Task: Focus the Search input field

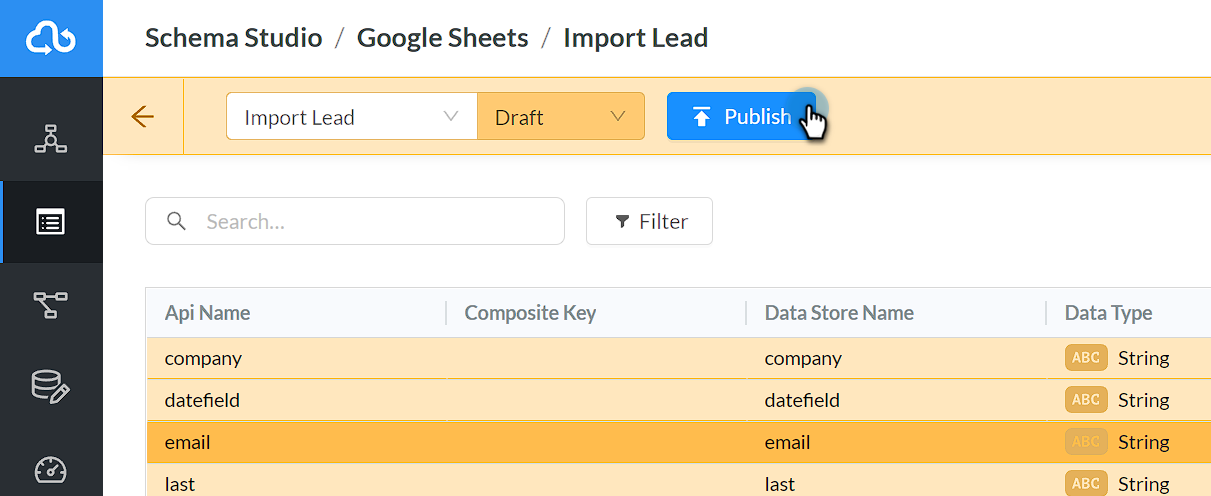Action: coord(355,221)
